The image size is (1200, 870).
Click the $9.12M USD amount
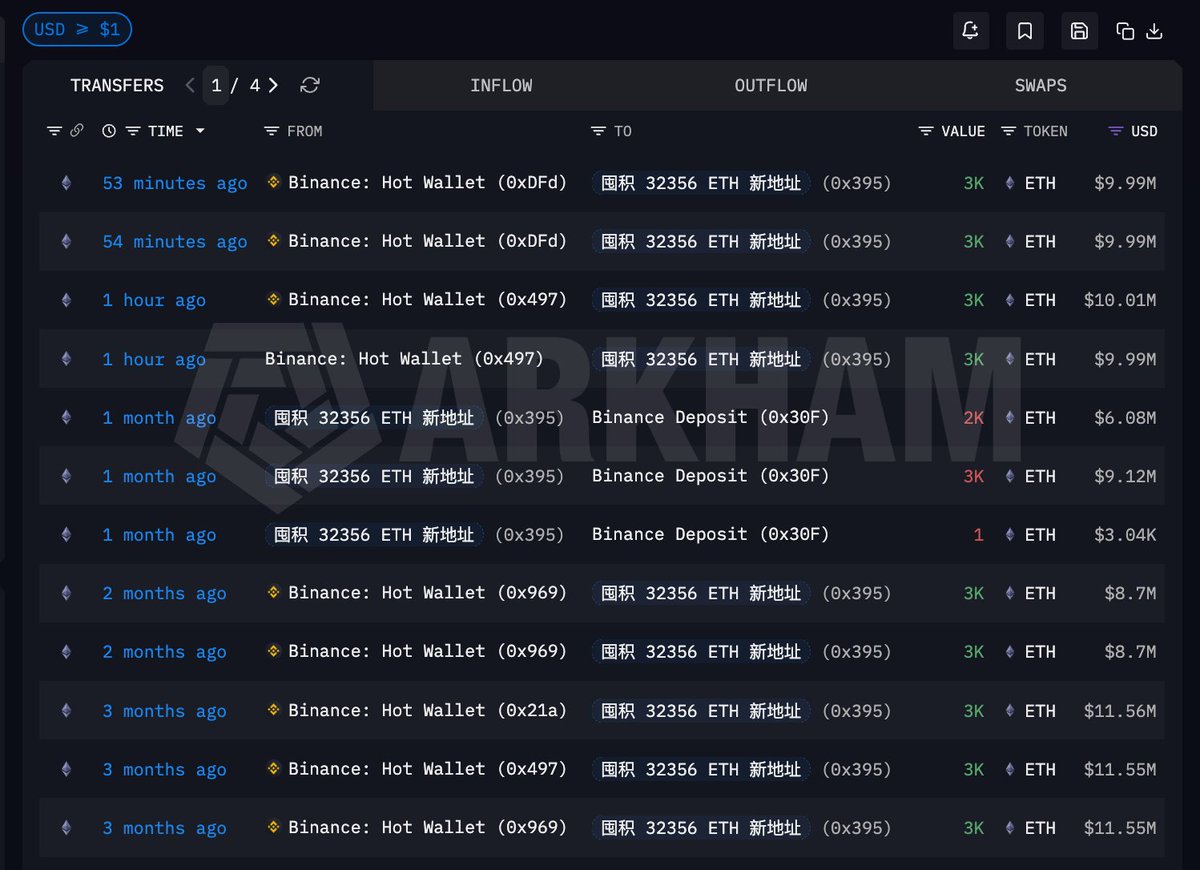(x=1126, y=476)
